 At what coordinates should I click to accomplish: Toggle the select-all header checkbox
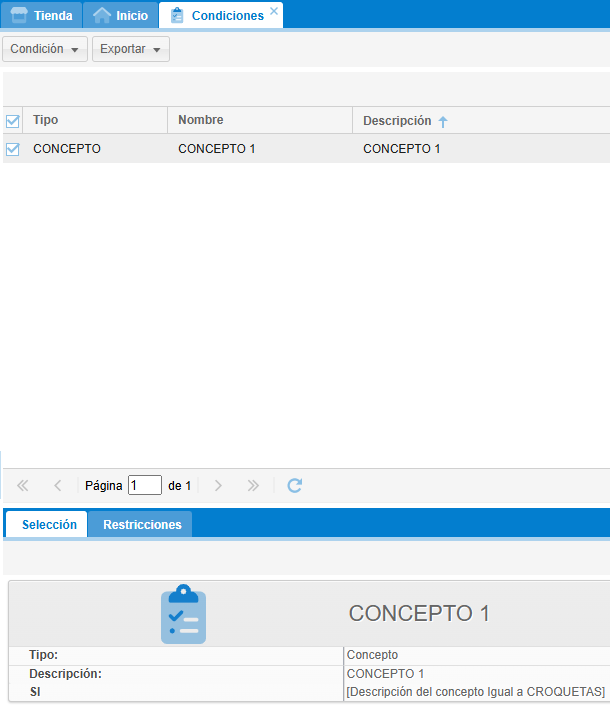pos(13,121)
